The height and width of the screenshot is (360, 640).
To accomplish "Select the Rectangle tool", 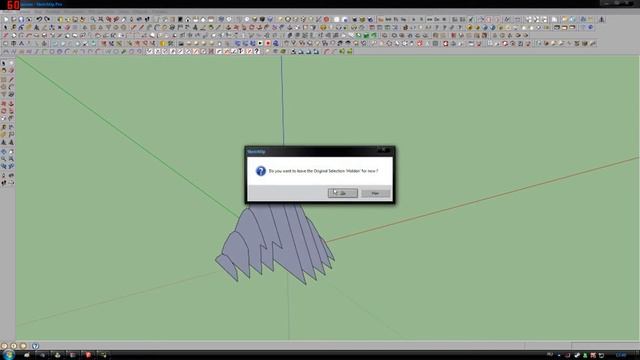I will 4,80.
